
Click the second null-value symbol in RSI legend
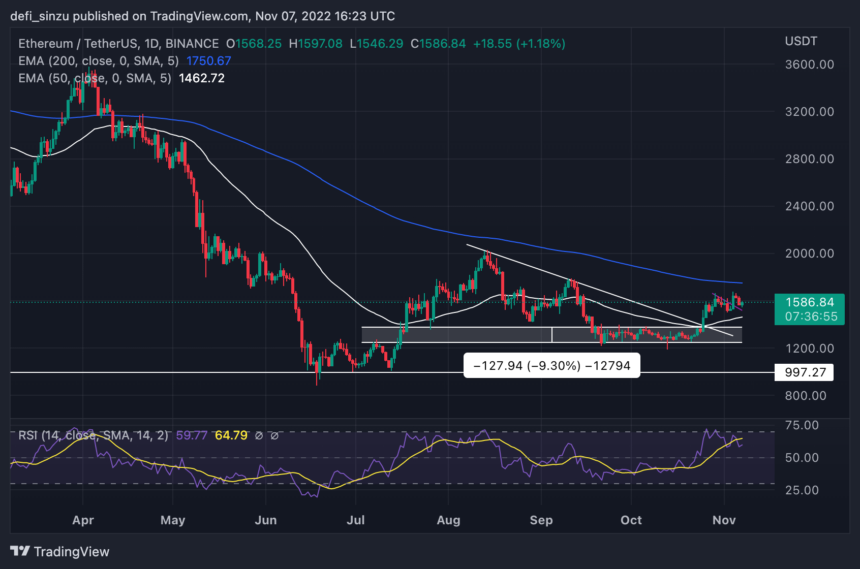pyautogui.click(x=276, y=435)
